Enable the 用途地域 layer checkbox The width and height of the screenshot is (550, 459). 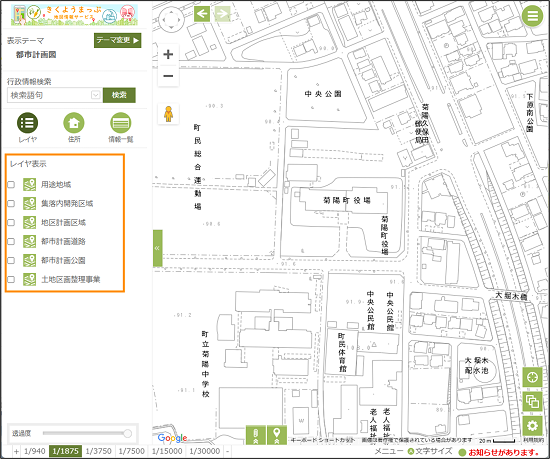click(11, 184)
